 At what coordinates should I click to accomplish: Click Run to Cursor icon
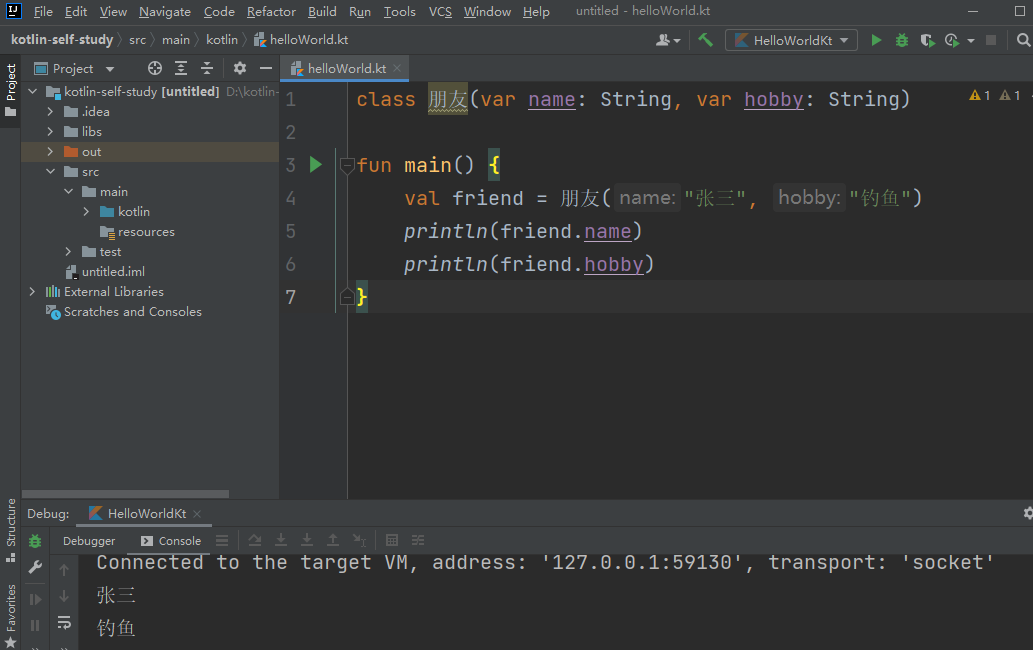(x=358, y=541)
